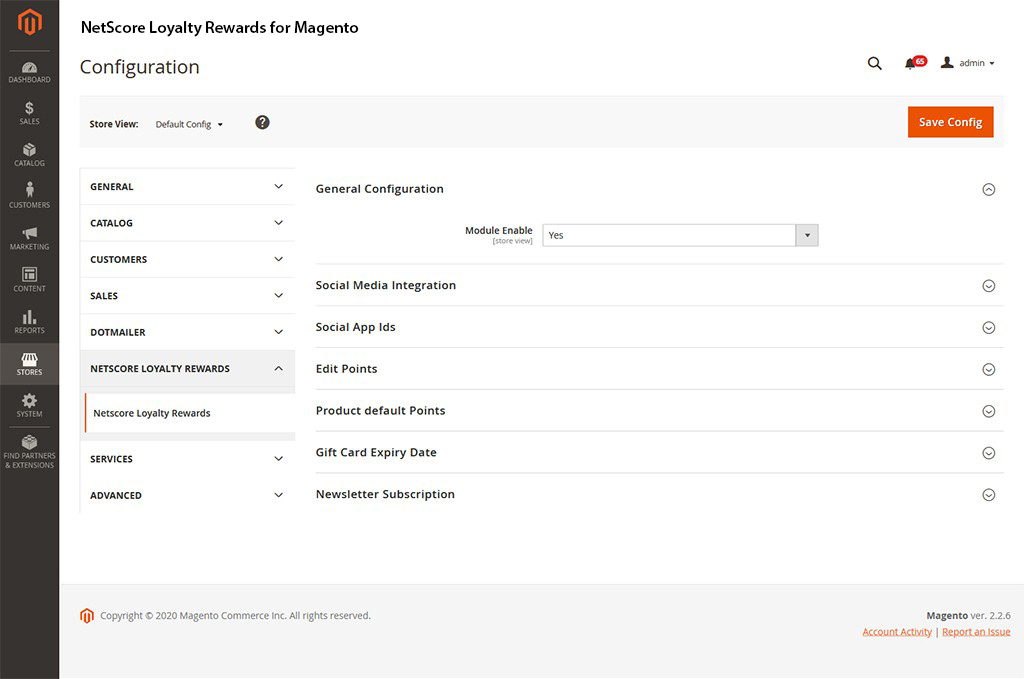Image resolution: width=1024 pixels, height=679 pixels.
Task: Select Netscore Loyalty Rewards submenu item
Action: (x=152, y=413)
